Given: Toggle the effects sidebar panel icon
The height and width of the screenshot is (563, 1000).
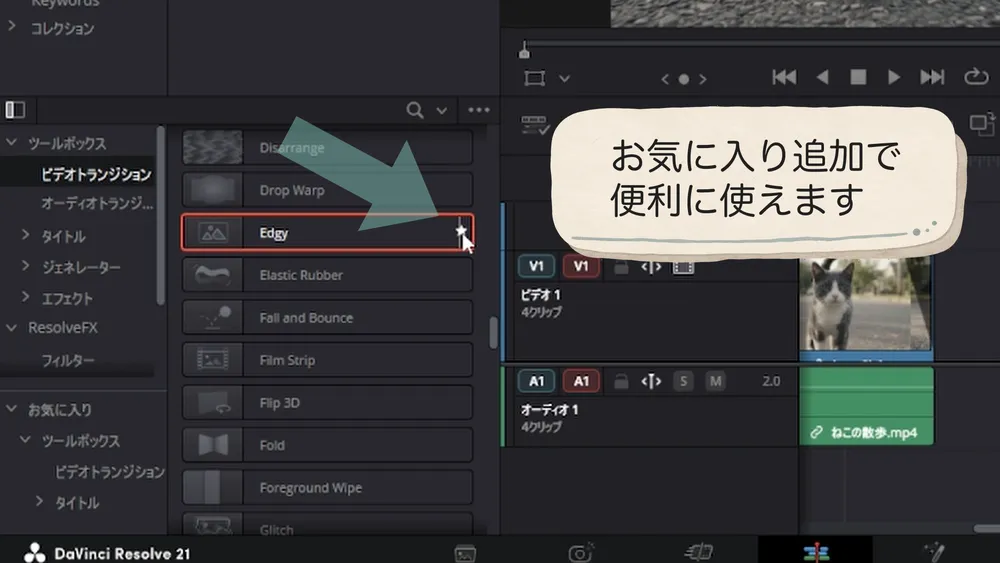Looking at the screenshot, I should click(x=15, y=110).
